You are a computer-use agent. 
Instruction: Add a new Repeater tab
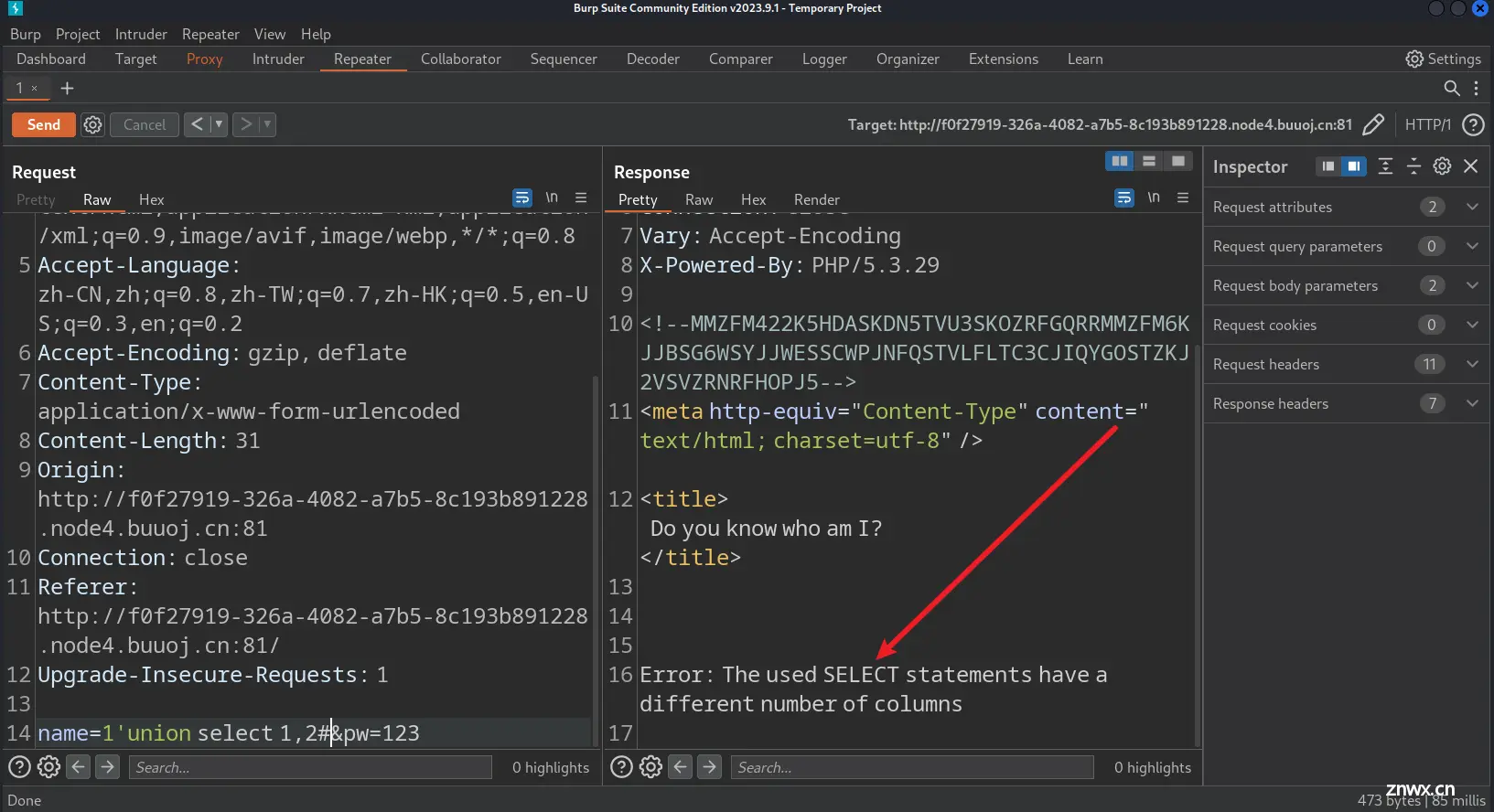[x=67, y=89]
